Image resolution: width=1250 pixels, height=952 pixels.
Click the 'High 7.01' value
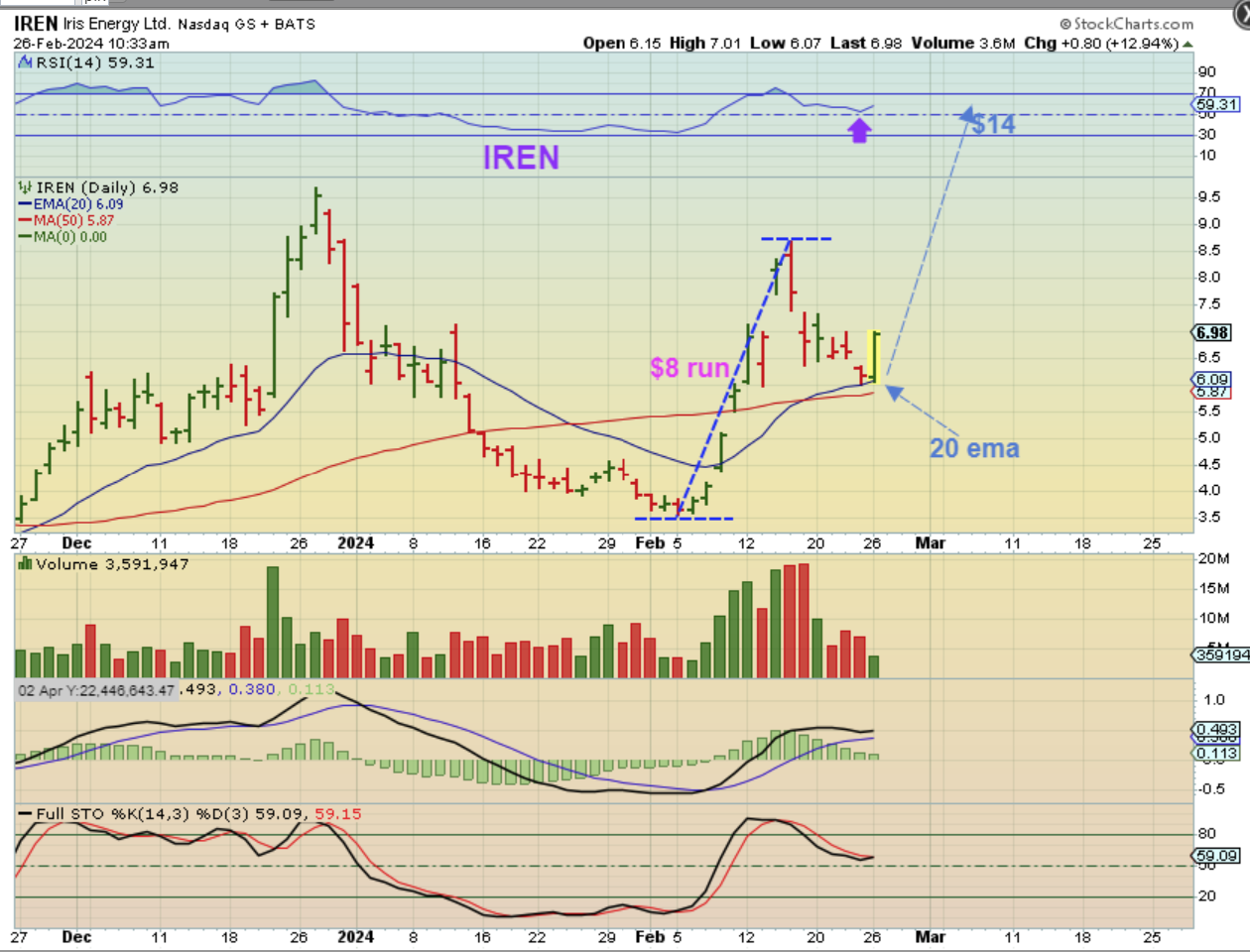click(705, 44)
